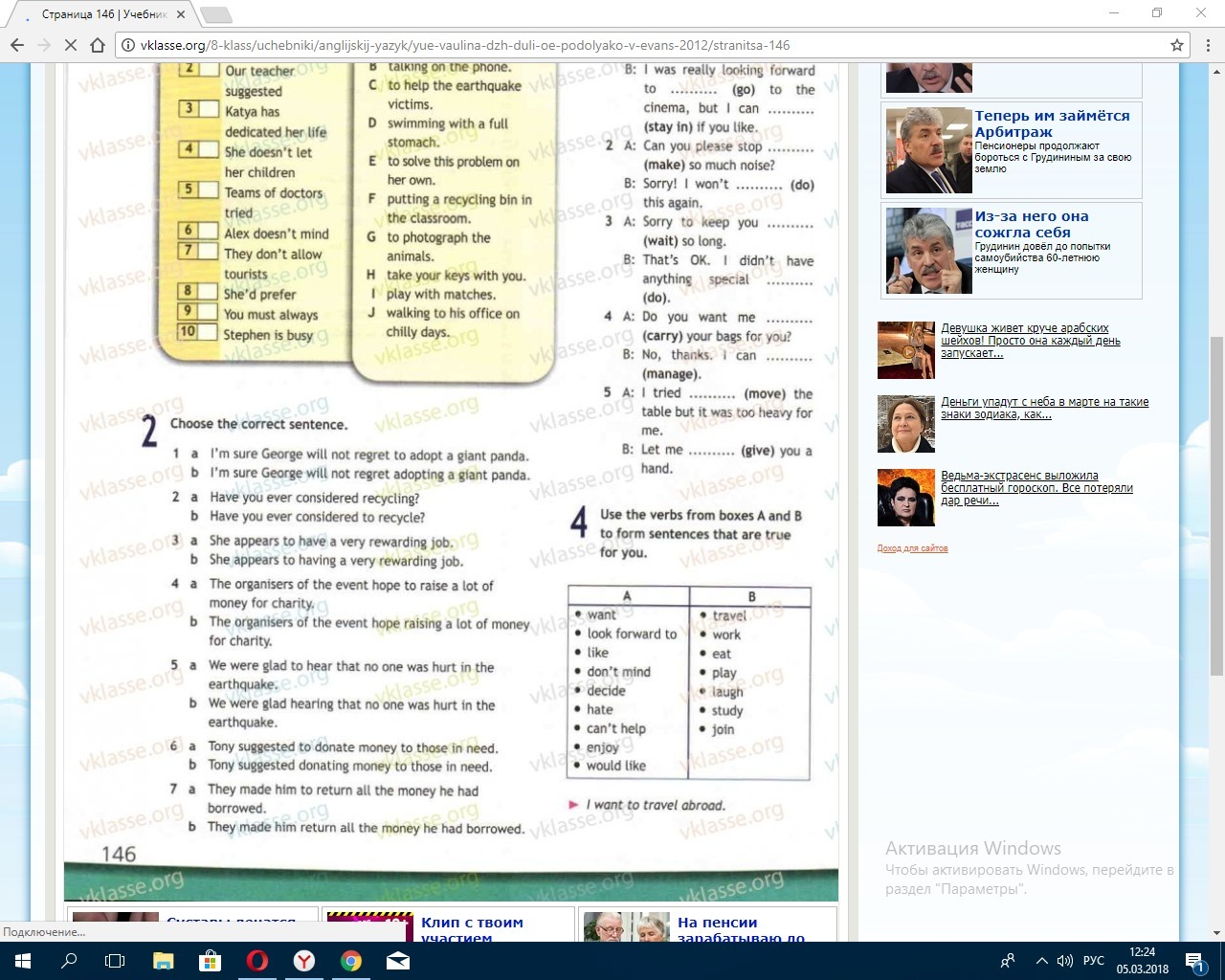Adjust sound via the volume tray icon
The image size is (1225, 980).
1065,961
